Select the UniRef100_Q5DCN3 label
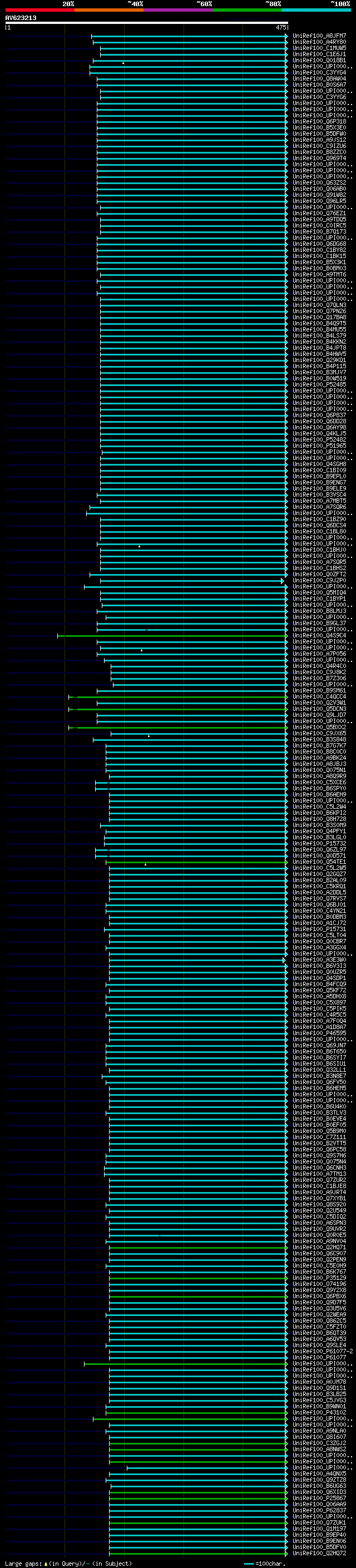This screenshot has width=356, height=1568. point(319,709)
